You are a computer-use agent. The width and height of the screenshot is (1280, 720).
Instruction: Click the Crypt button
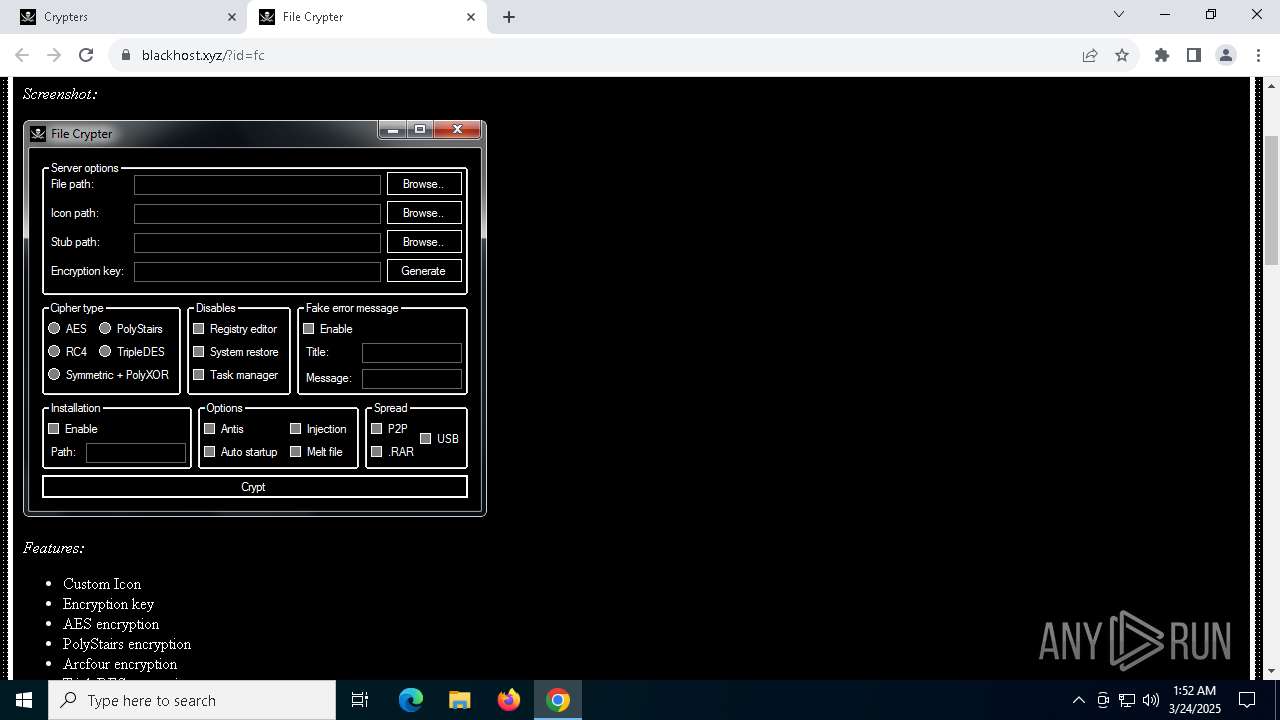255,487
